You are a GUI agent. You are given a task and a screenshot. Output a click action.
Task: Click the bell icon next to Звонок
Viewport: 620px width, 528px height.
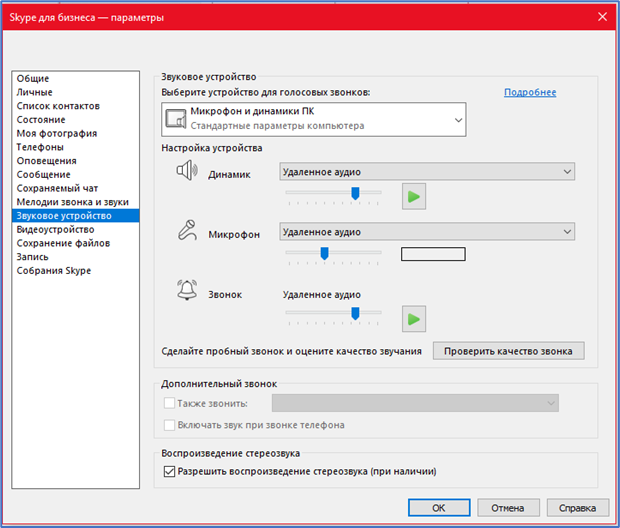[187, 290]
